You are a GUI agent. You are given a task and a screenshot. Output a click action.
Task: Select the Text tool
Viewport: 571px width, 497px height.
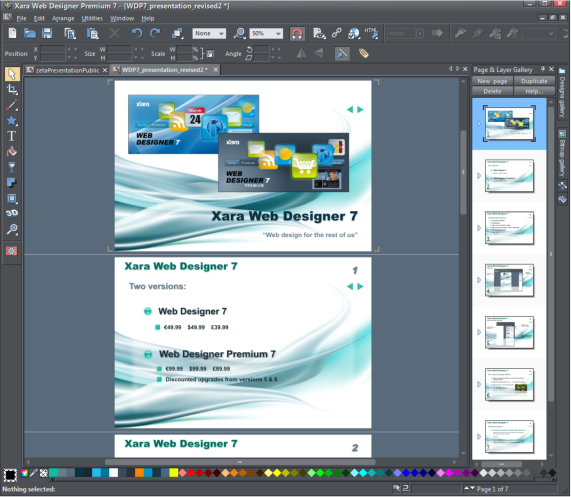(12, 136)
